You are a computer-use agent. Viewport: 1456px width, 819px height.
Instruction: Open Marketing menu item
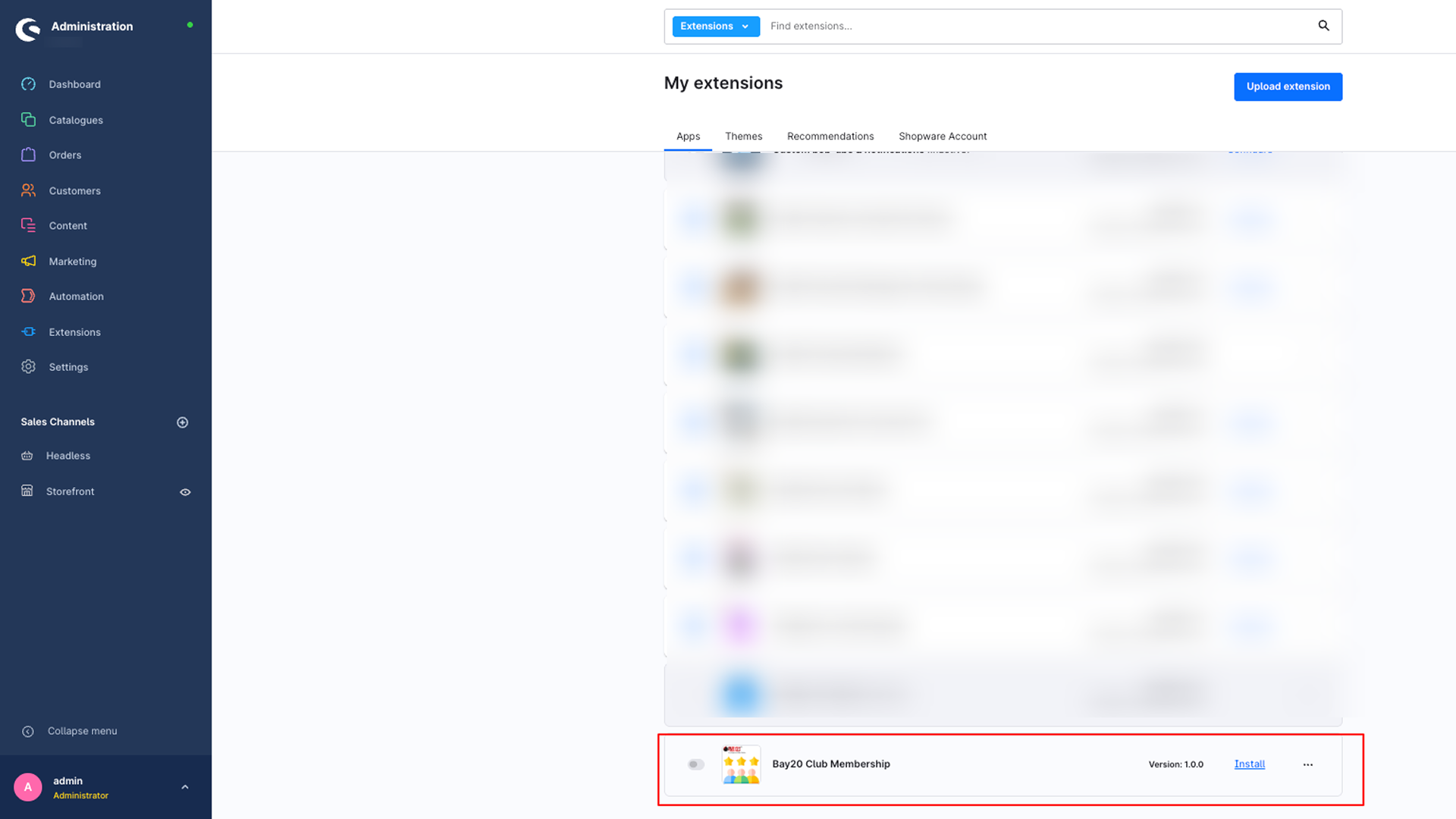point(72,261)
